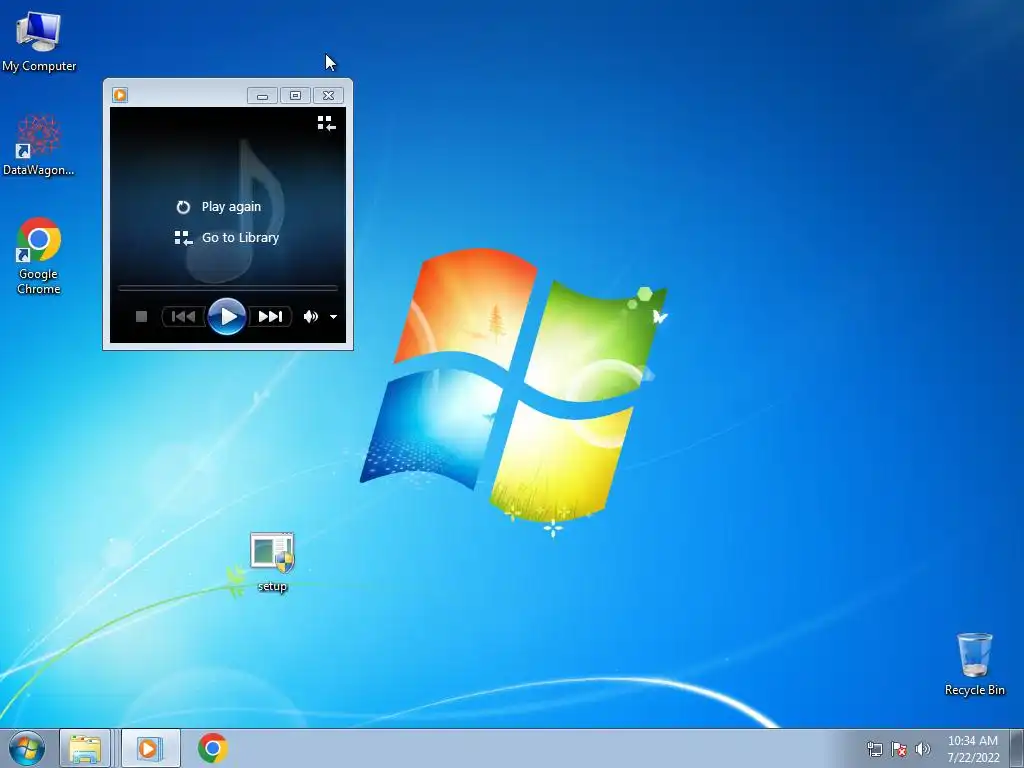Open the volume dropdown arrow
1024x768 pixels.
(333, 317)
